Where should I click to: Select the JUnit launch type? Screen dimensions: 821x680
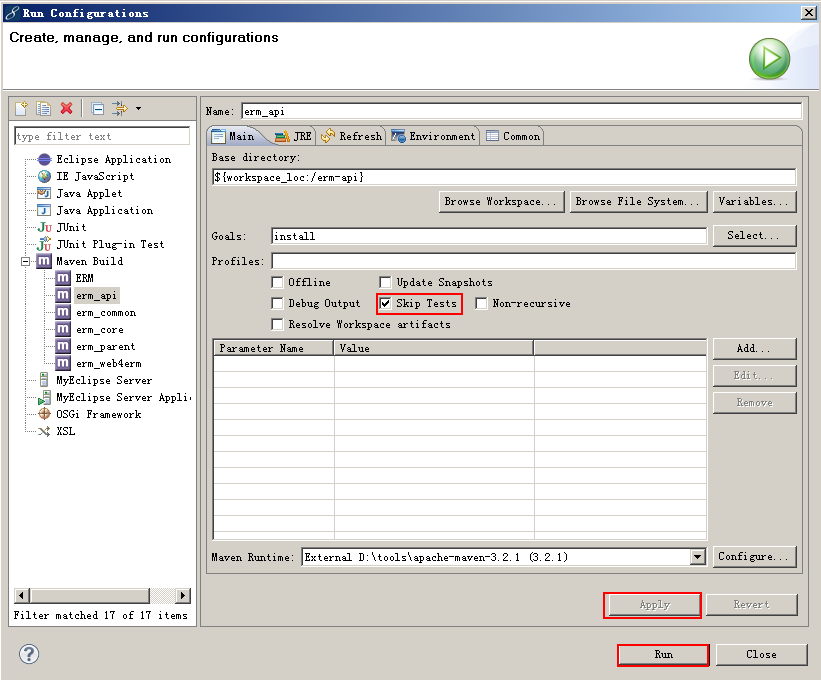pos(71,227)
